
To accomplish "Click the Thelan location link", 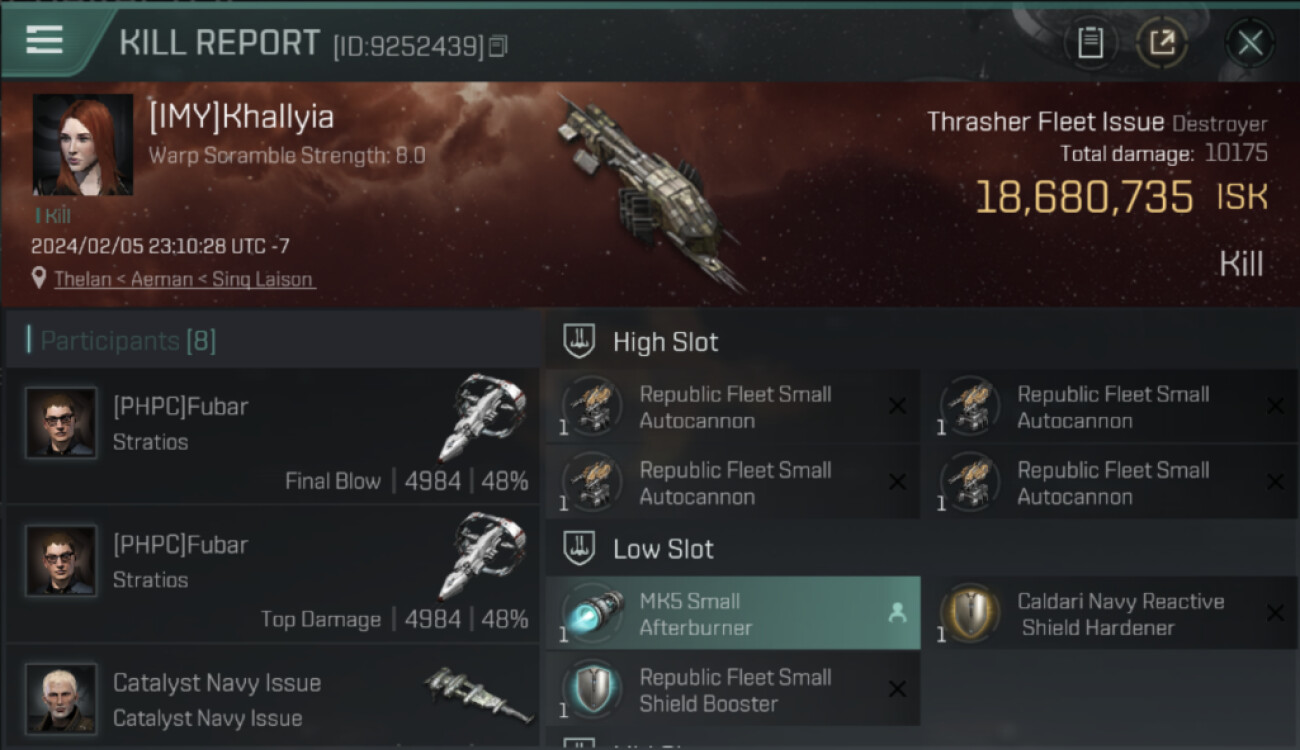I will [184, 279].
